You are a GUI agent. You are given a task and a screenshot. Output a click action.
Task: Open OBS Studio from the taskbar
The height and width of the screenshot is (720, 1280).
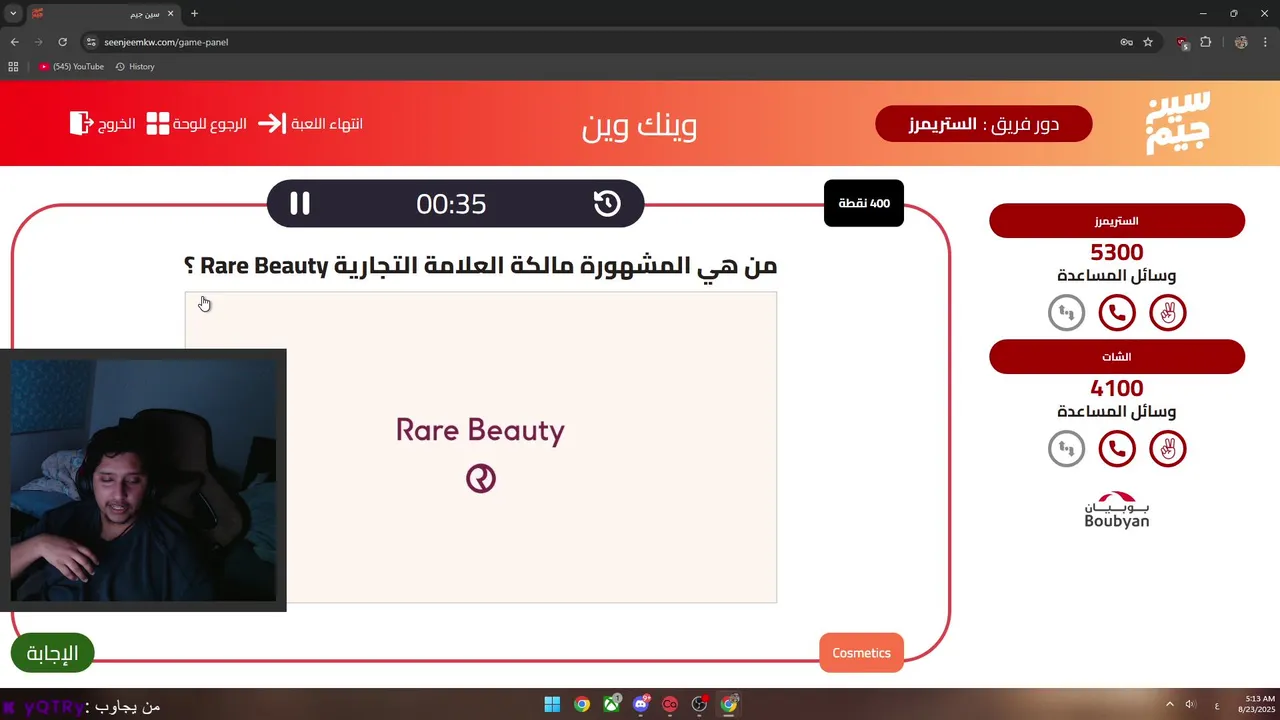pyautogui.click(x=700, y=704)
